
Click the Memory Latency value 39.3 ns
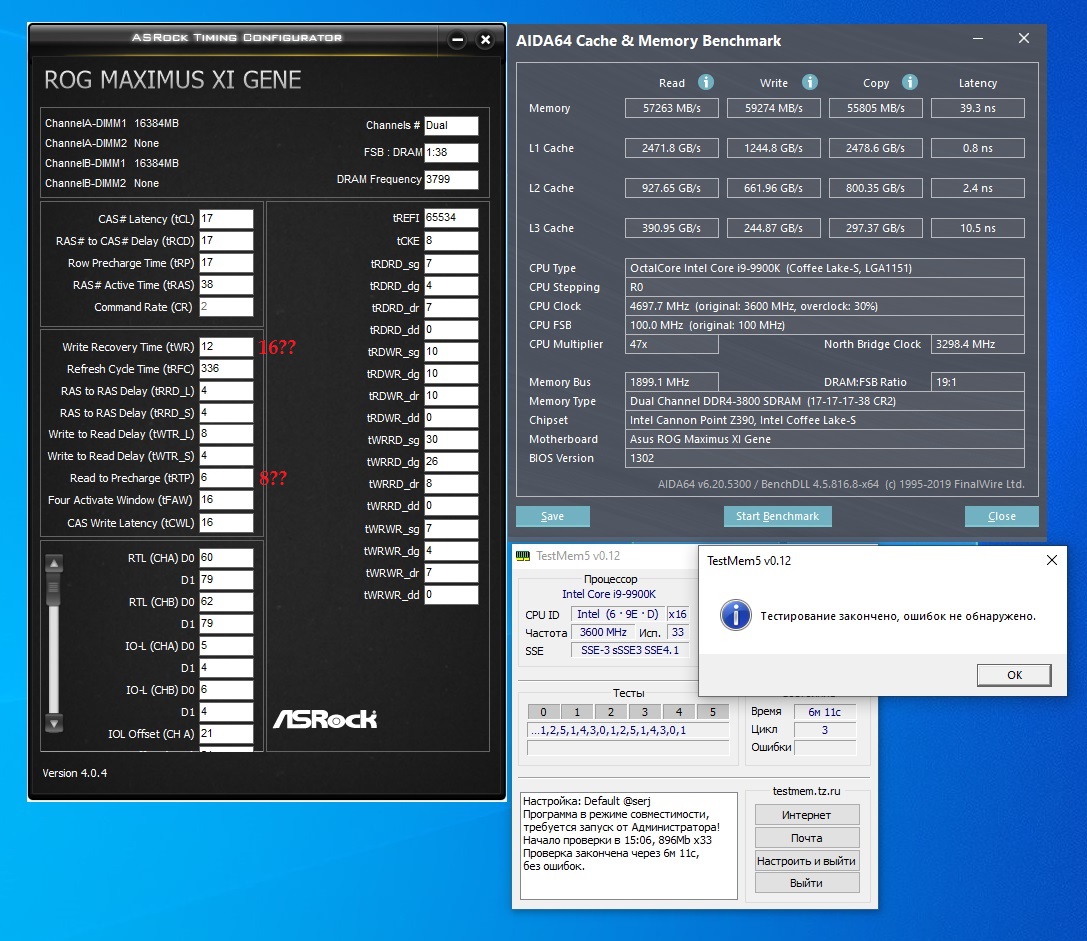pyautogui.click(x=977, y=108)
